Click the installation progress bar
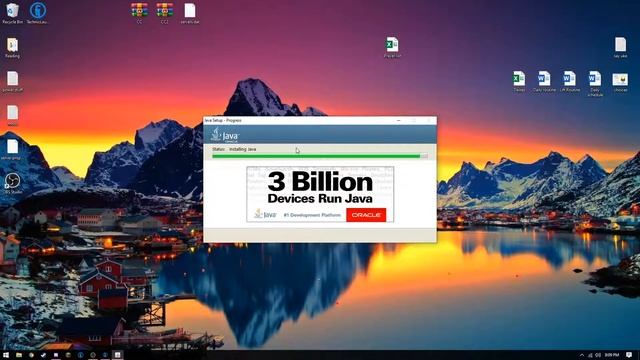Viewport: 640px width, 360px height. point(320,156)
